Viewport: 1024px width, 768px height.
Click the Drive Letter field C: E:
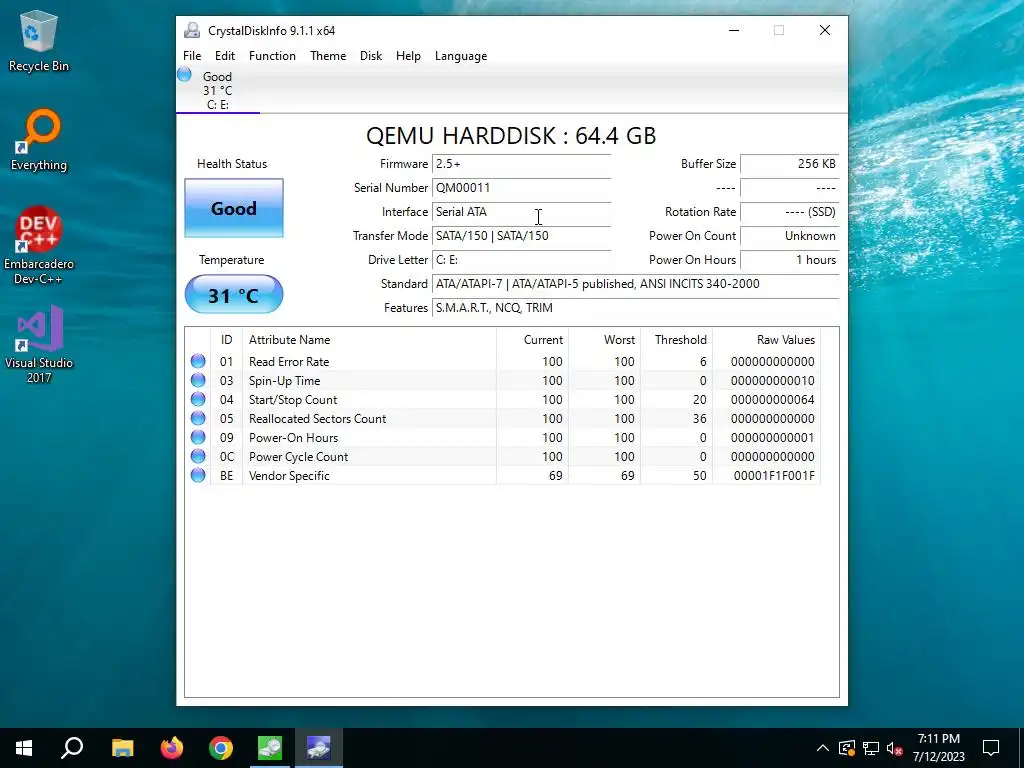pos(521,260)
